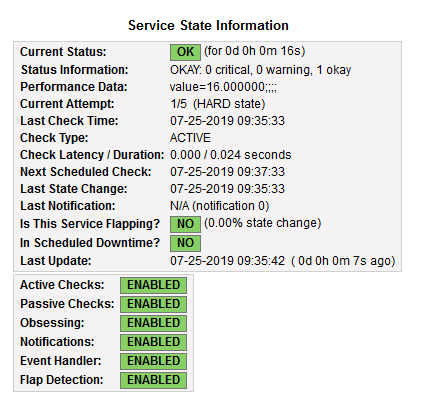
Task: Select the Status Information text value
Action: click(x=260, y=70)
